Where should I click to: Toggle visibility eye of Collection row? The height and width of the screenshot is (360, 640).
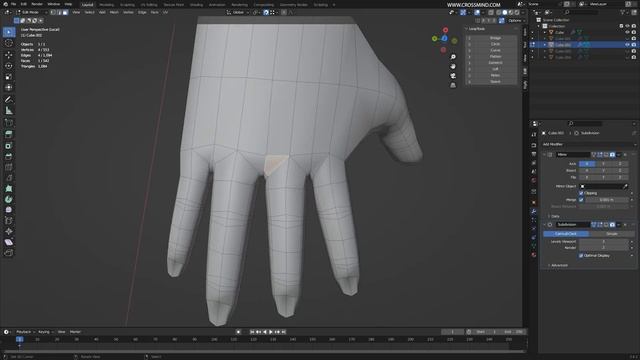point(627,26)
